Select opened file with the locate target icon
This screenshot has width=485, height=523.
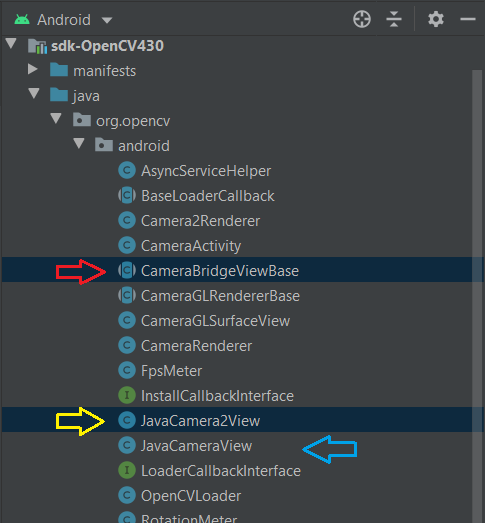362,19
